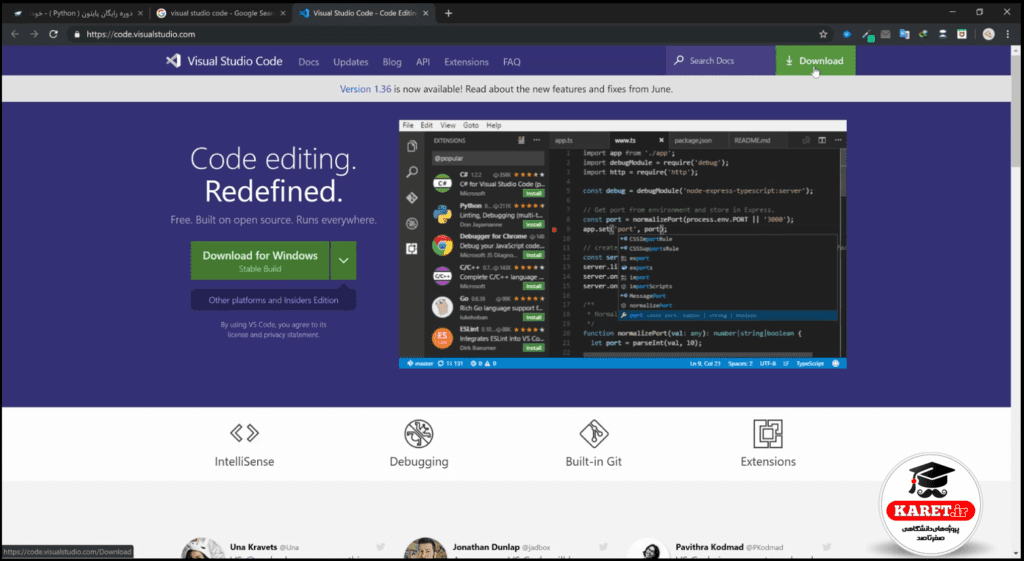Open the Blog menu item
1024x561 pixels.
pyautogui.click(x=392, y=61)
